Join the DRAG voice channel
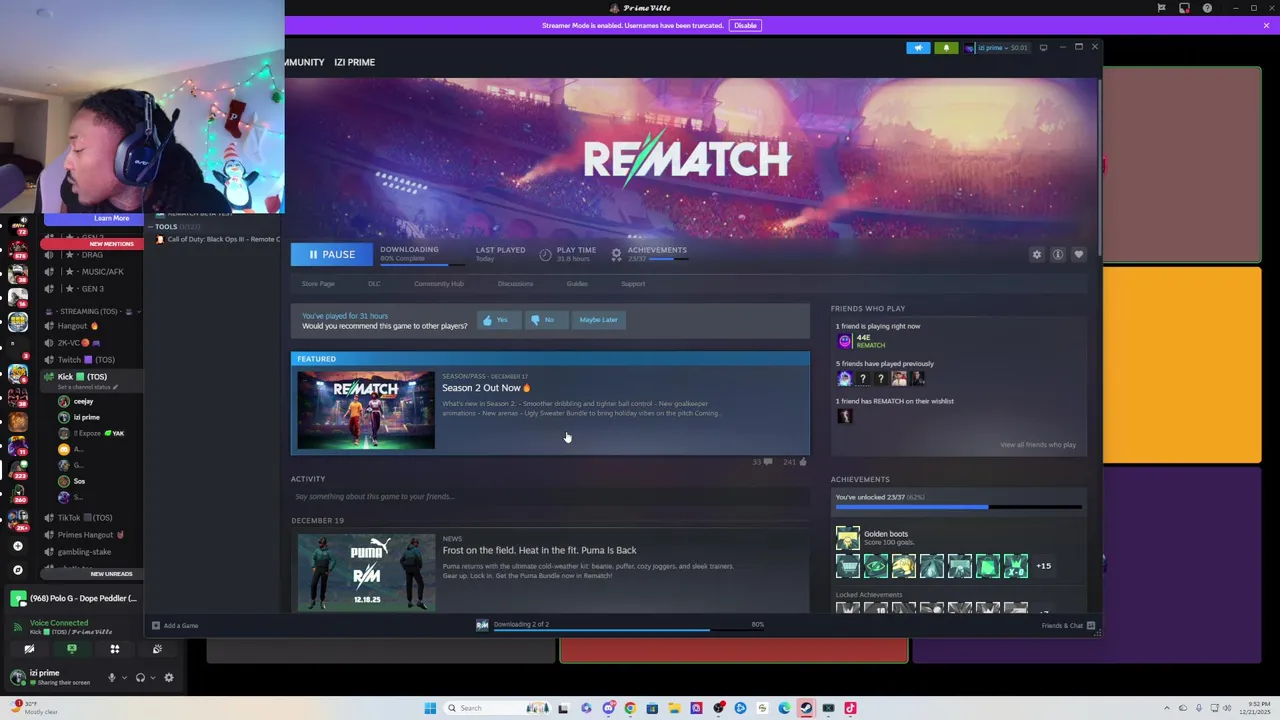 tap(91, 255)
